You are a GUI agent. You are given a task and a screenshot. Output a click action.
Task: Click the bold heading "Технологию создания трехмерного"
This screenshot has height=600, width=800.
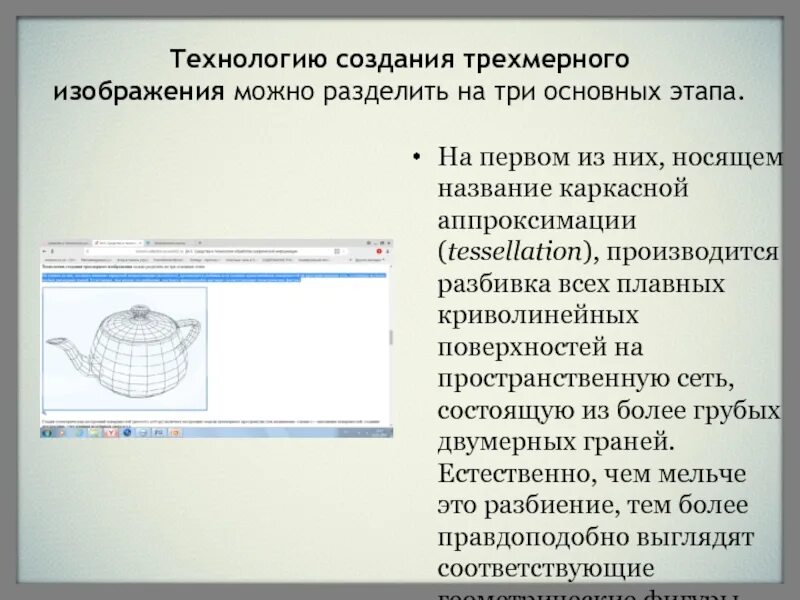(399, 59)
